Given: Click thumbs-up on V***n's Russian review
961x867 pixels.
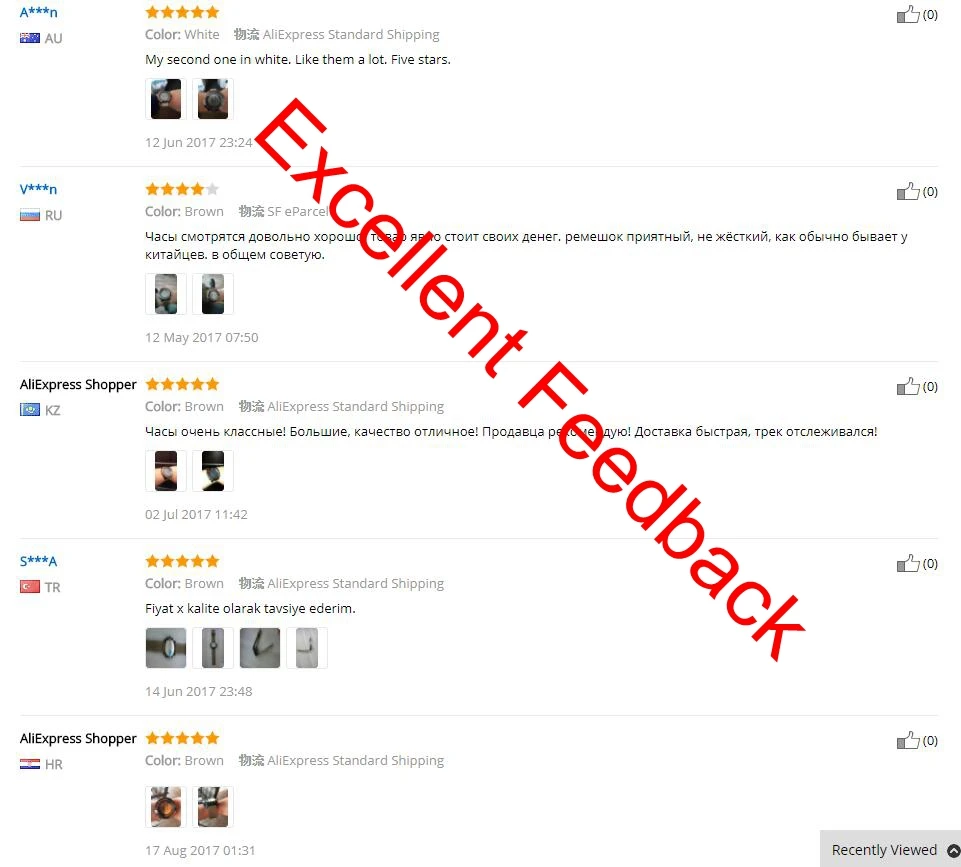Looking at the screenshot, I should click(x=908, y=191).
